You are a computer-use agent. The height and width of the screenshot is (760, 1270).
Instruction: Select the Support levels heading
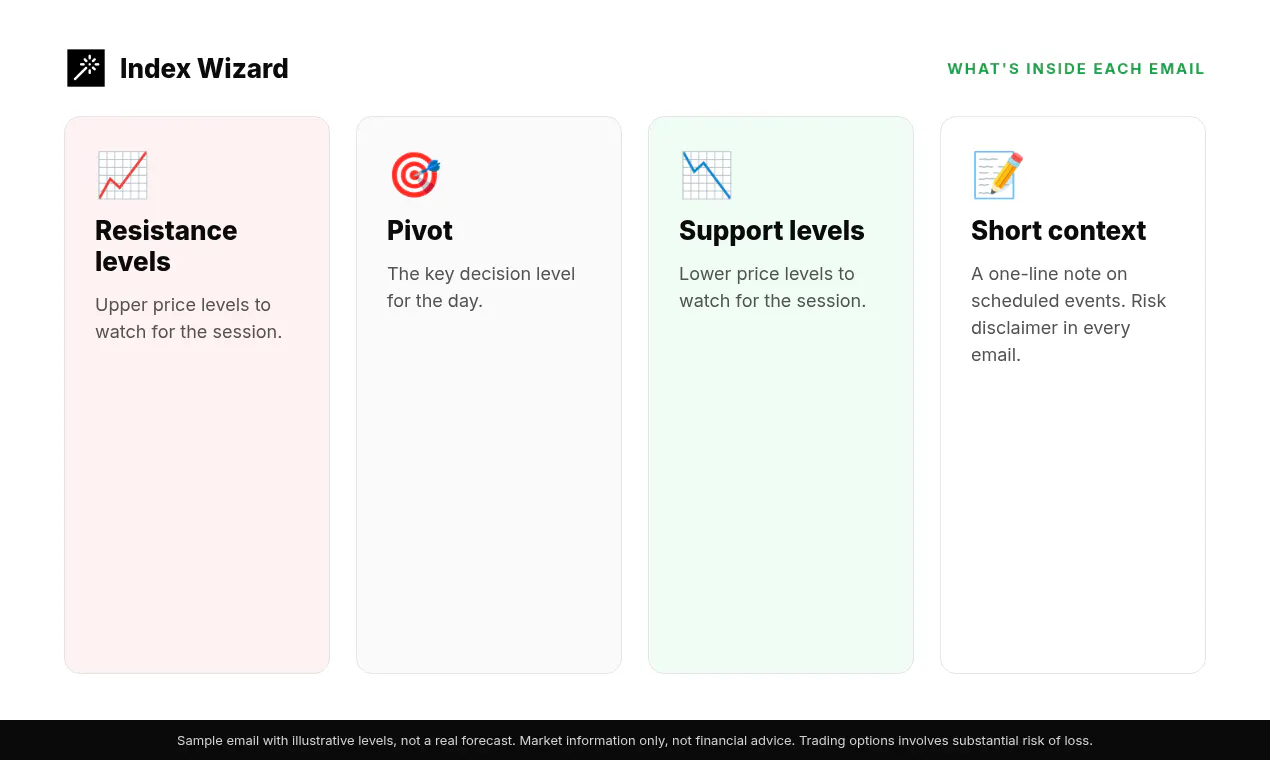772,231
